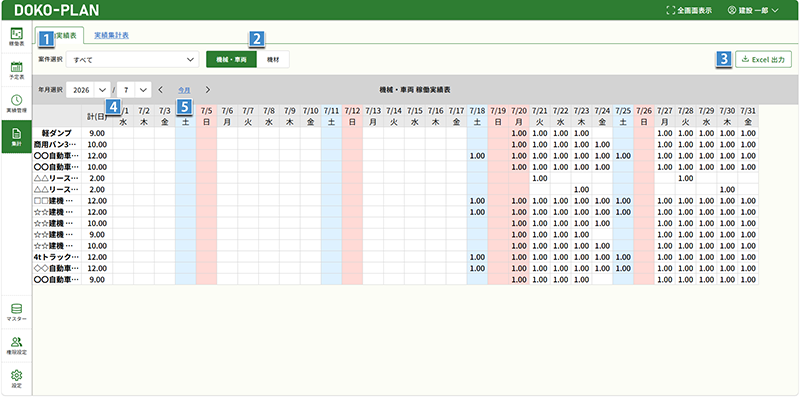
Task: Open the 実績管理 clock sidebar icon
Action: click(16, 103)
